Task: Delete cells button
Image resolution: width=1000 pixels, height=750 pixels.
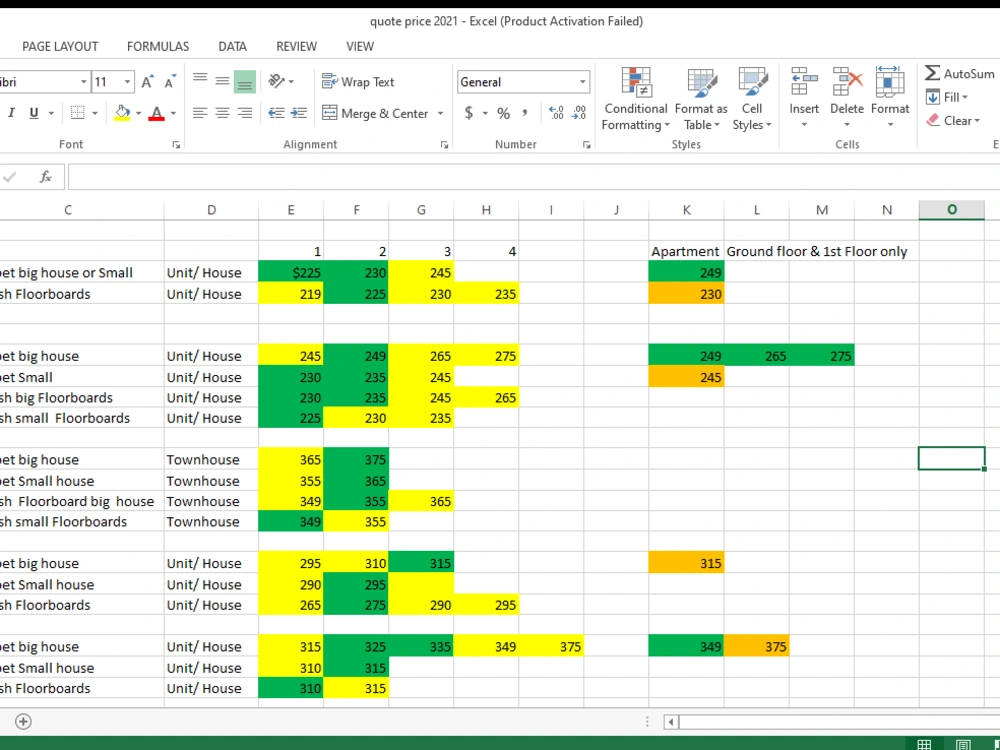Action: 847,98
